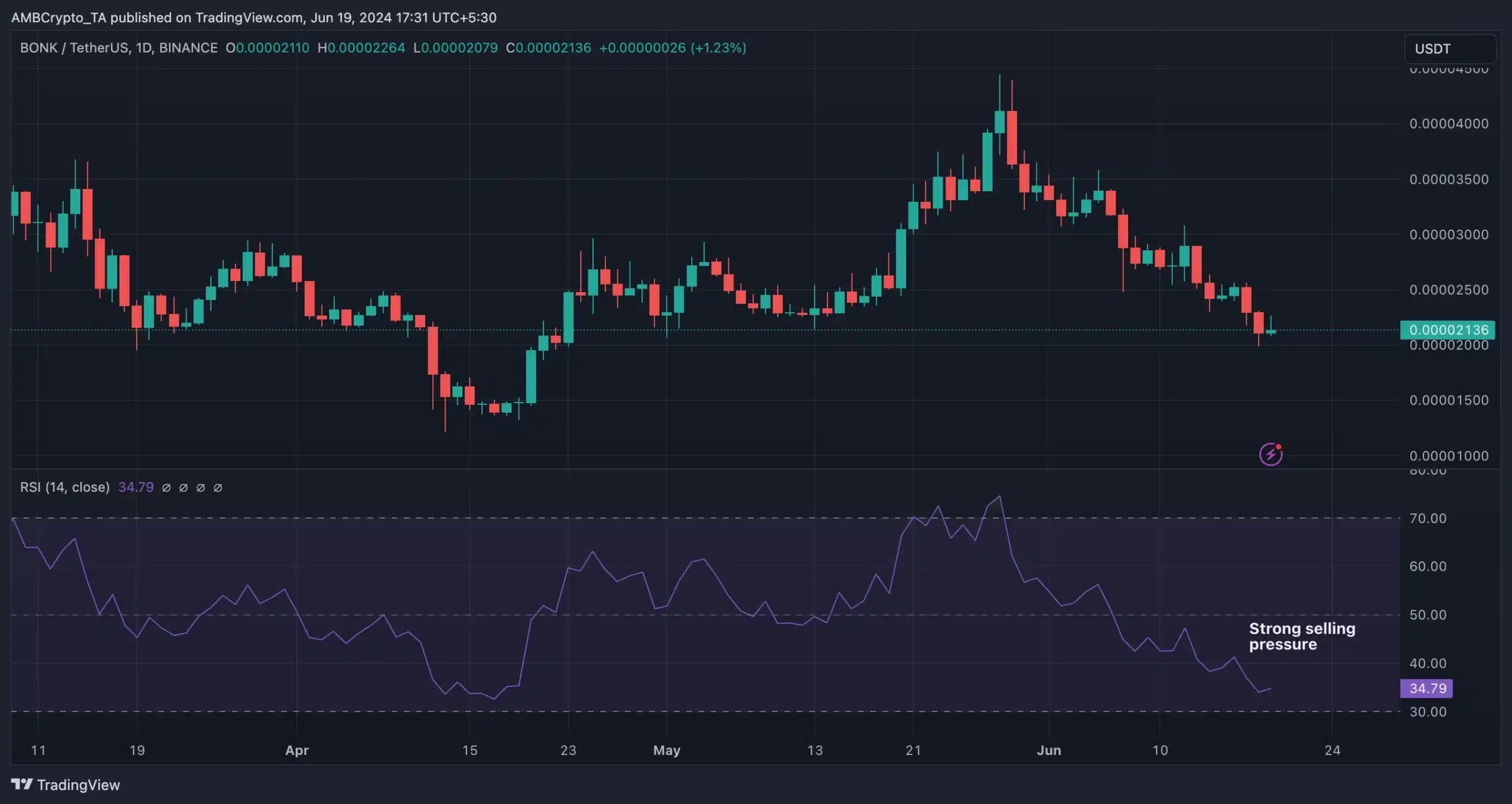This screenshot has width=1512, height=804.
Task: Click the 0.00001500 price axis label
Action: (1449, 400)
